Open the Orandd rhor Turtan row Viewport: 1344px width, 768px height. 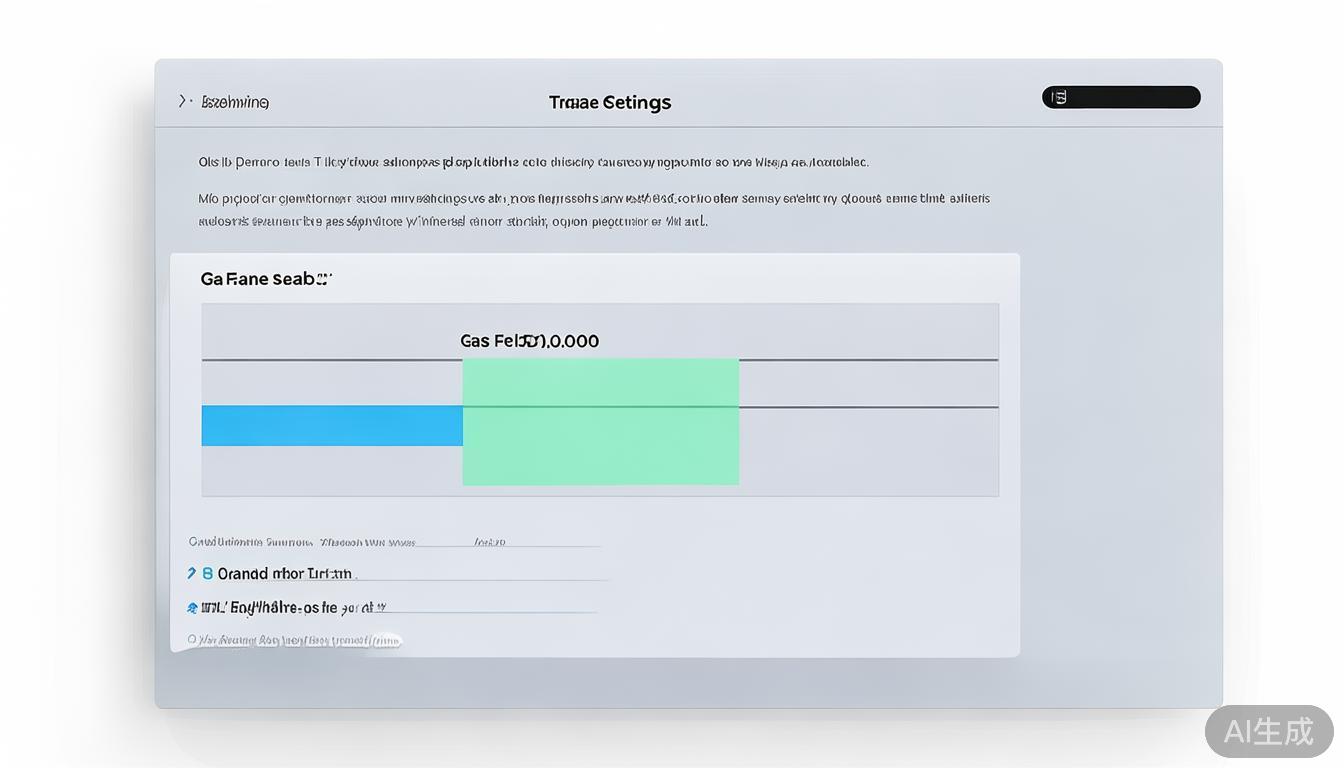(x=286, y=574)
